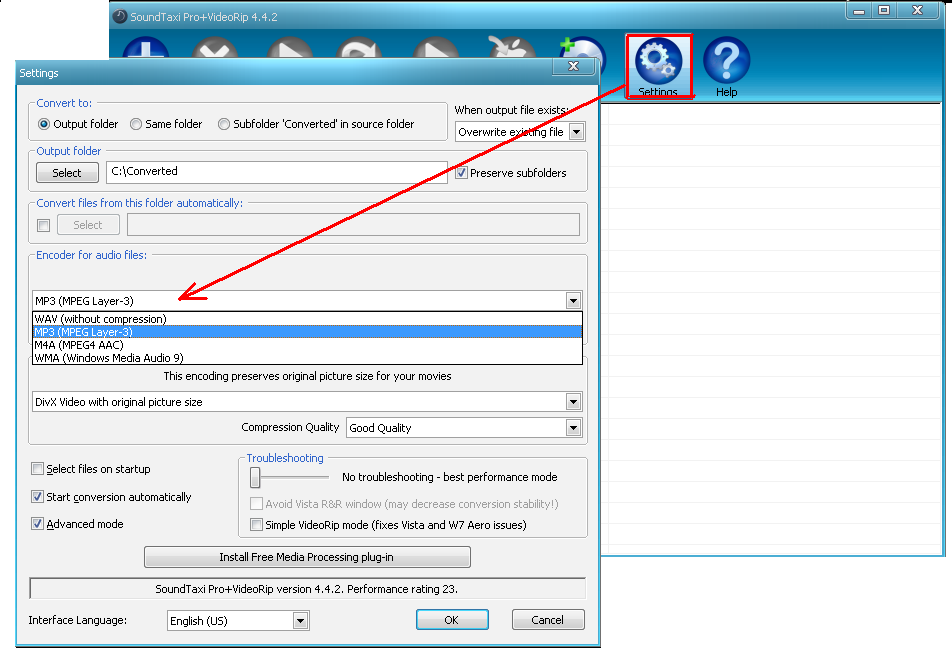Open DivX Video with original size dropdown
The height and width of the screenshot is (648, 952).
573,401
